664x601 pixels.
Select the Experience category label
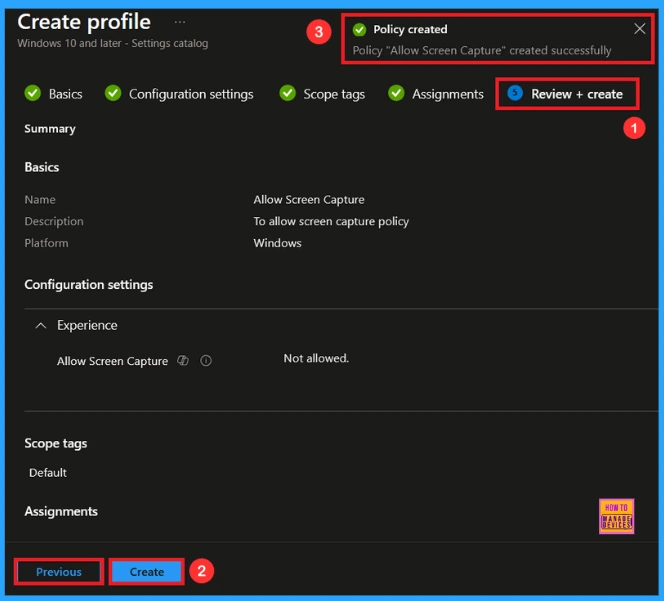tap(87, 325)
